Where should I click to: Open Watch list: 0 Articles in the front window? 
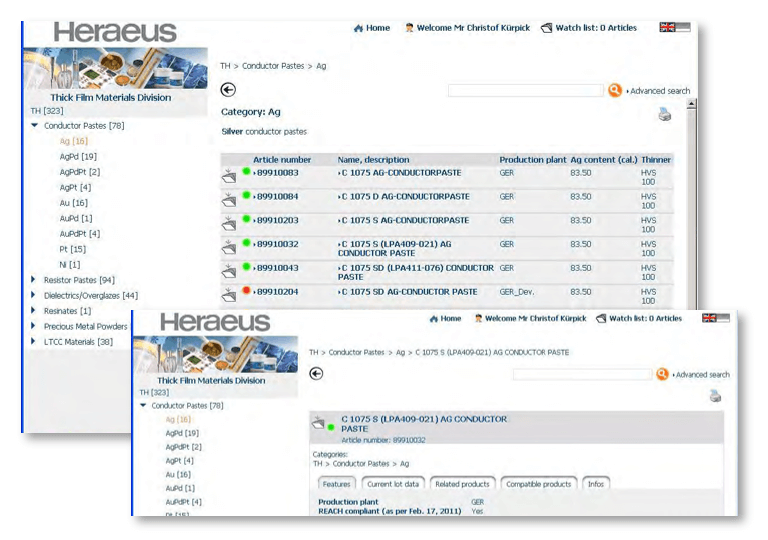tap(639, 319)
